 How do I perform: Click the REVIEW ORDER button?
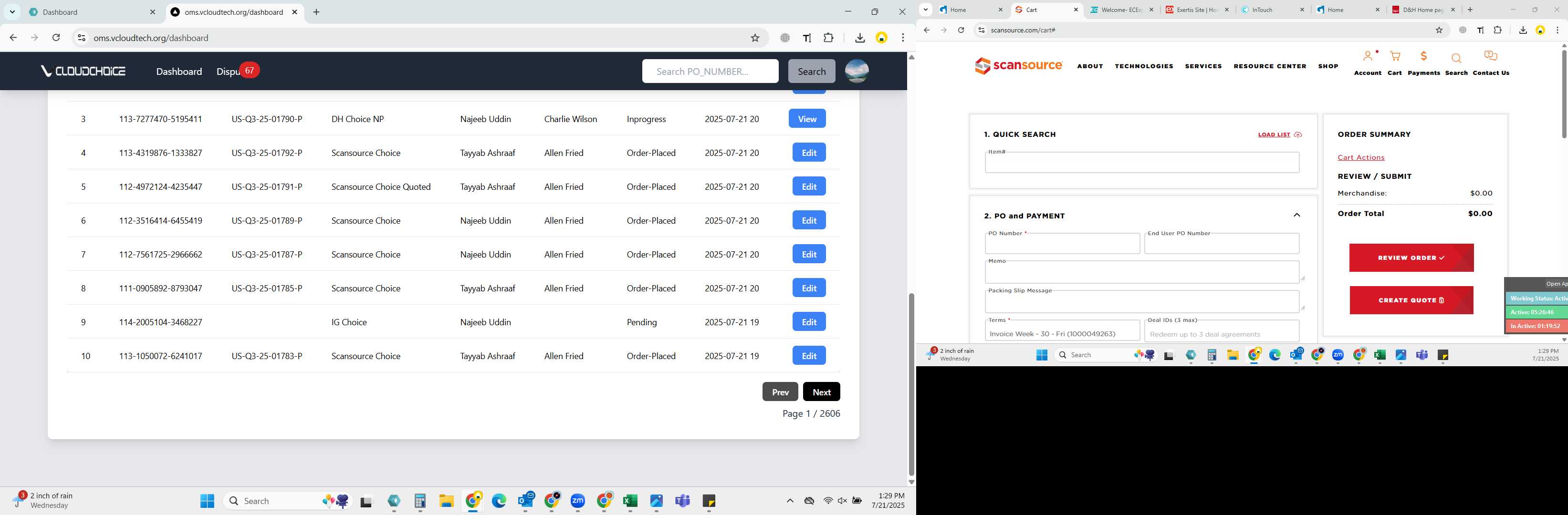[1411, 258]
